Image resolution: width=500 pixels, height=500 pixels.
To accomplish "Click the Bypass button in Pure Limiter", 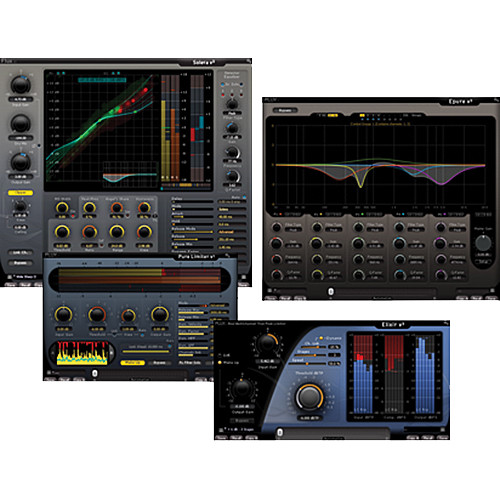I will click(x=160, y=363).
